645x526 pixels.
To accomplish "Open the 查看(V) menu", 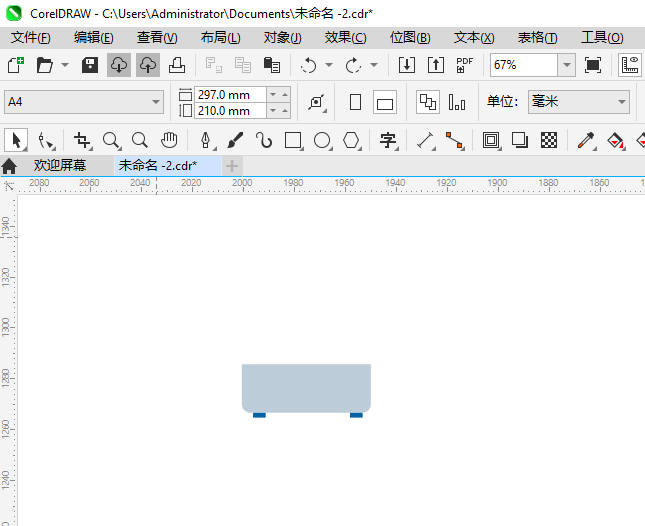I will [157, 38].
